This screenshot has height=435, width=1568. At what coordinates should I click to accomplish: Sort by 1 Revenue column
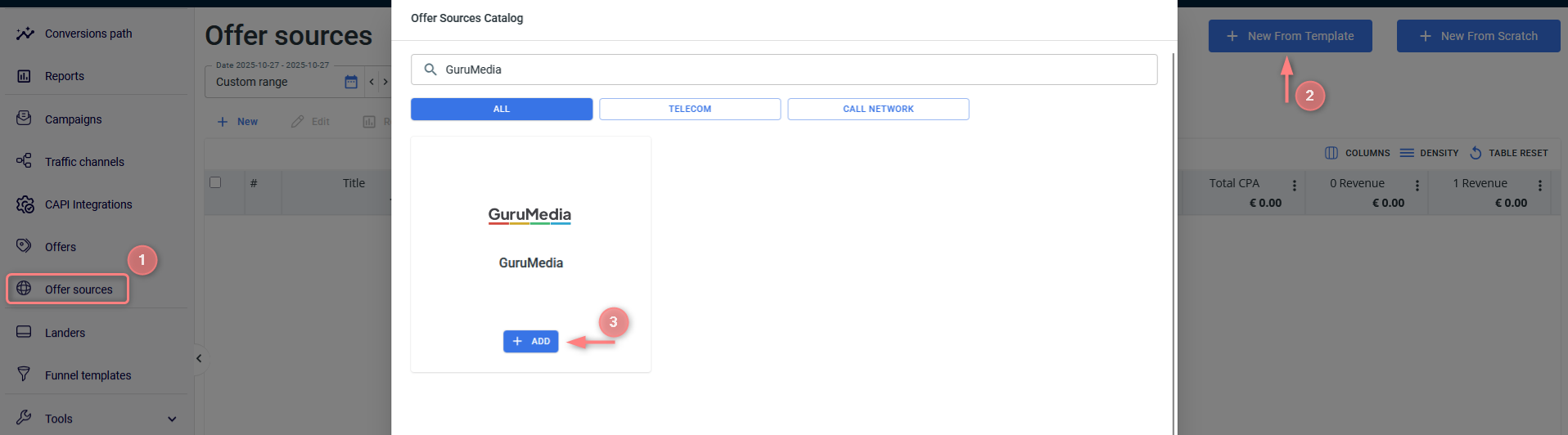pos(1480,183)
